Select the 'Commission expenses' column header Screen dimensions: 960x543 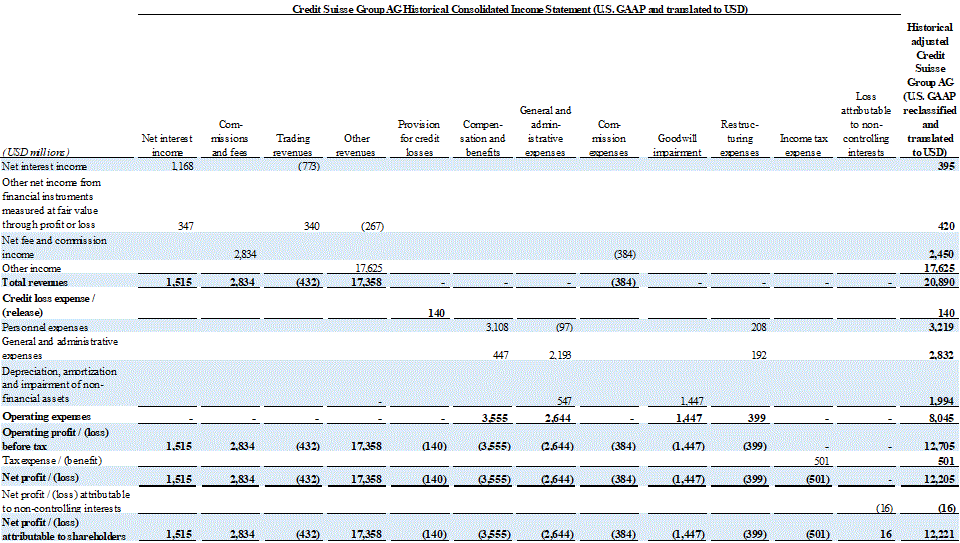tap(609, 138)
